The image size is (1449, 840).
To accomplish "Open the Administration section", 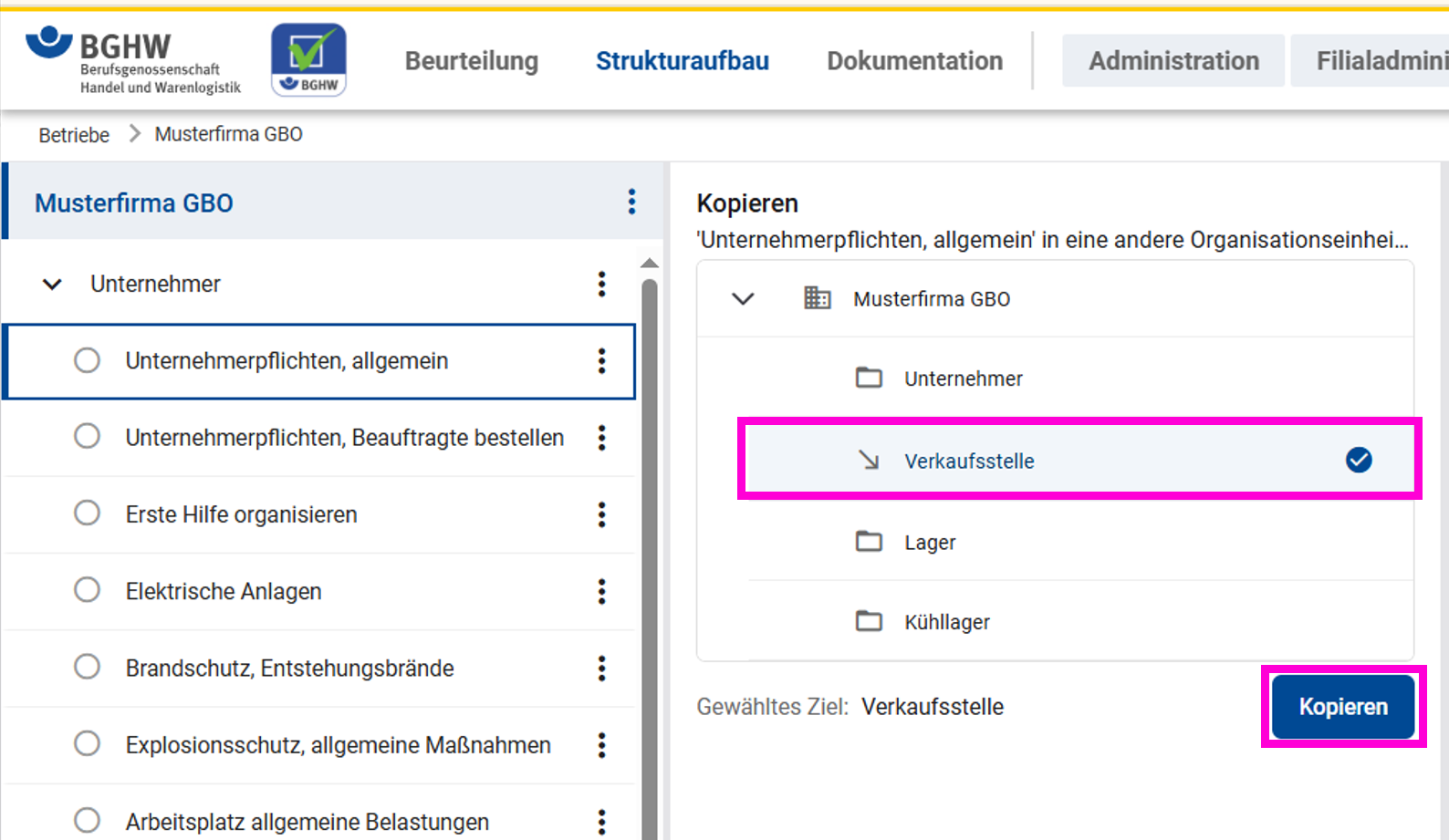I will [1173, 61].
